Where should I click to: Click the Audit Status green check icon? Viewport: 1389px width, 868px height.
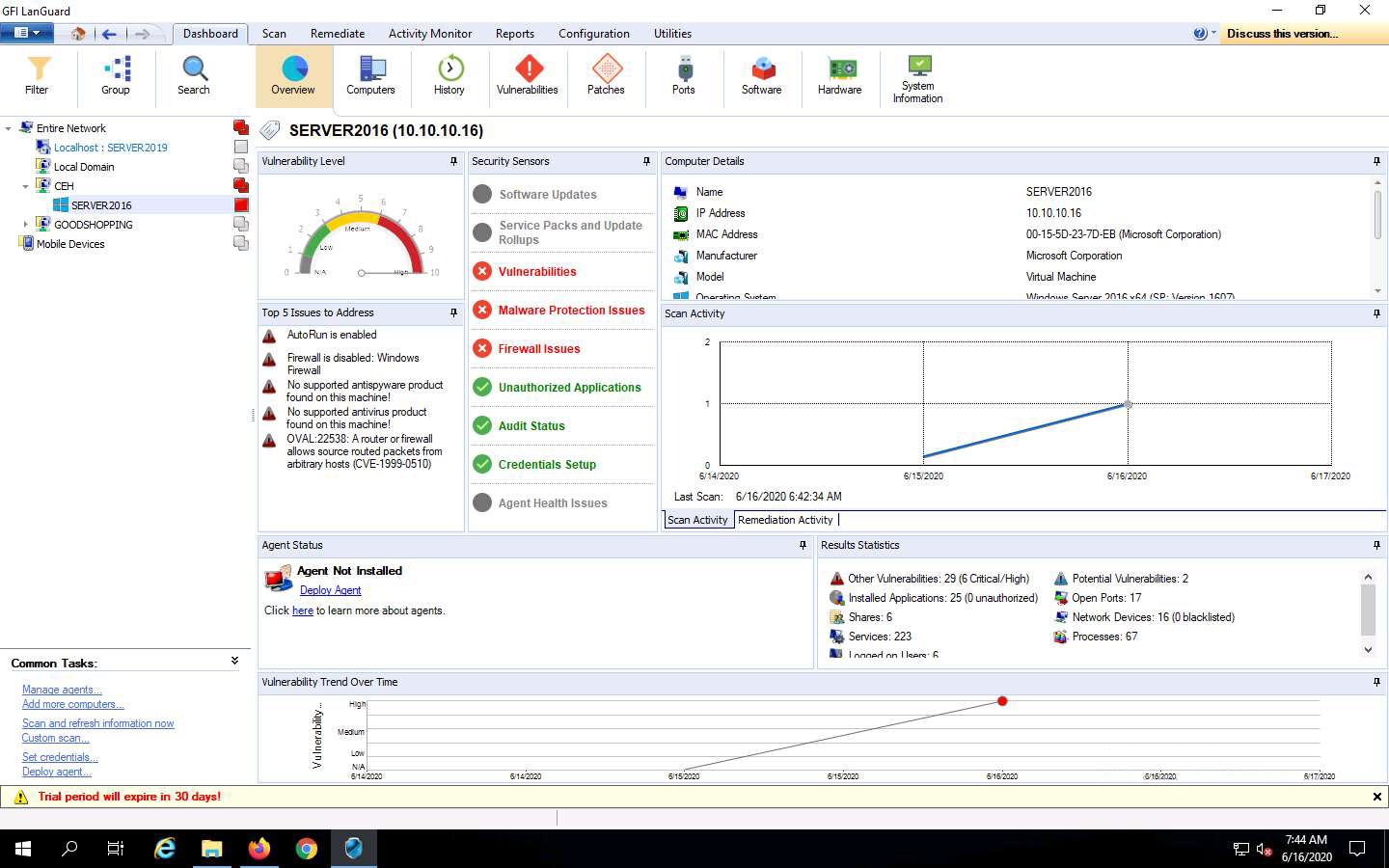[x=482, y=425]
